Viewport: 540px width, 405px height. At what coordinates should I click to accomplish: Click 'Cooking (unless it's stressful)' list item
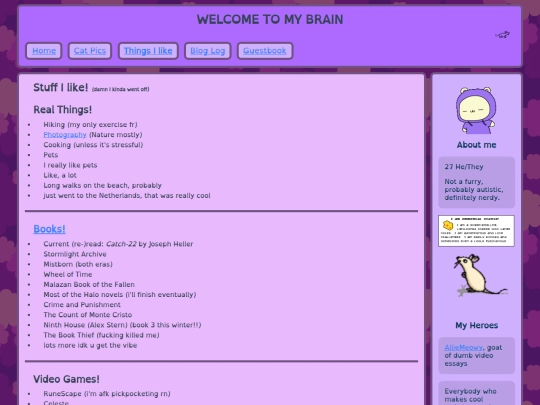(x=93, y=145)
